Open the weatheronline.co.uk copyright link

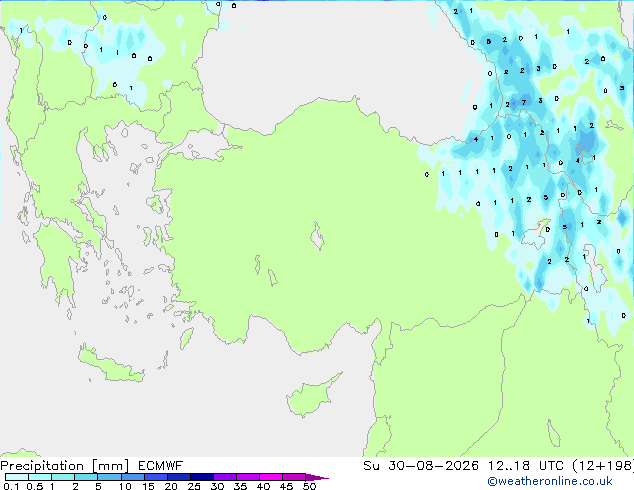[550, 481]
